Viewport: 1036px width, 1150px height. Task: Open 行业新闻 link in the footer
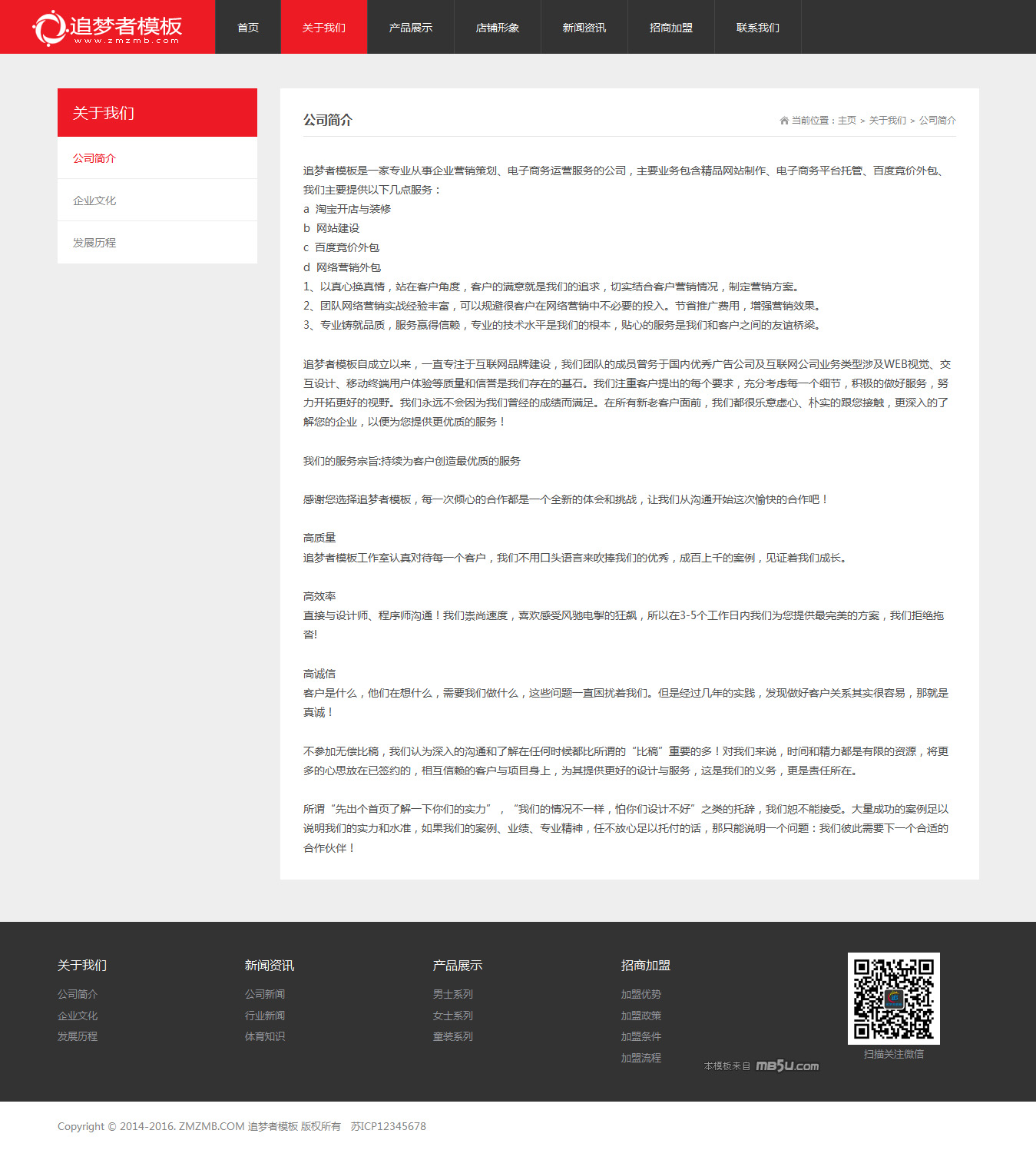coord(265,1016)
